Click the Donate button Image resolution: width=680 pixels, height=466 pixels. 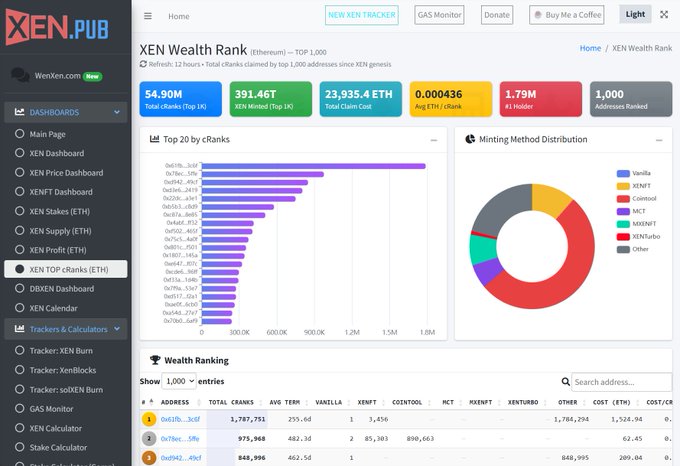click(x=497, y=15)
